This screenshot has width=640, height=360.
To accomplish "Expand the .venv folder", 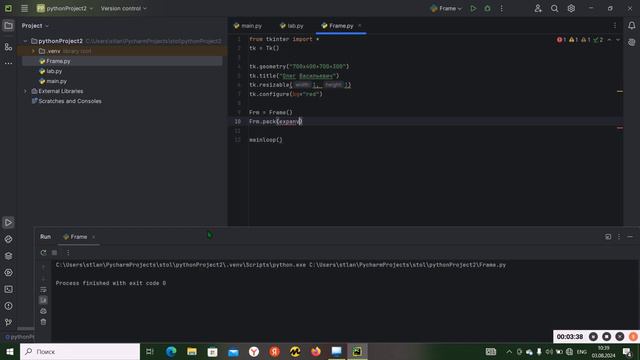I will click(33, 51).
